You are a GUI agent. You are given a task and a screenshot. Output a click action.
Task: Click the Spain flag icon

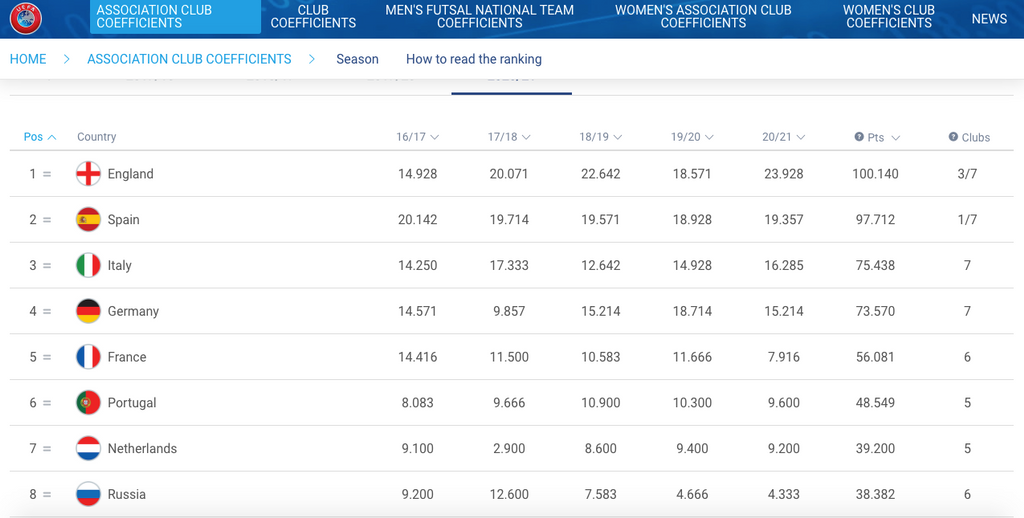pyautogui.click(x=88, y=220)
